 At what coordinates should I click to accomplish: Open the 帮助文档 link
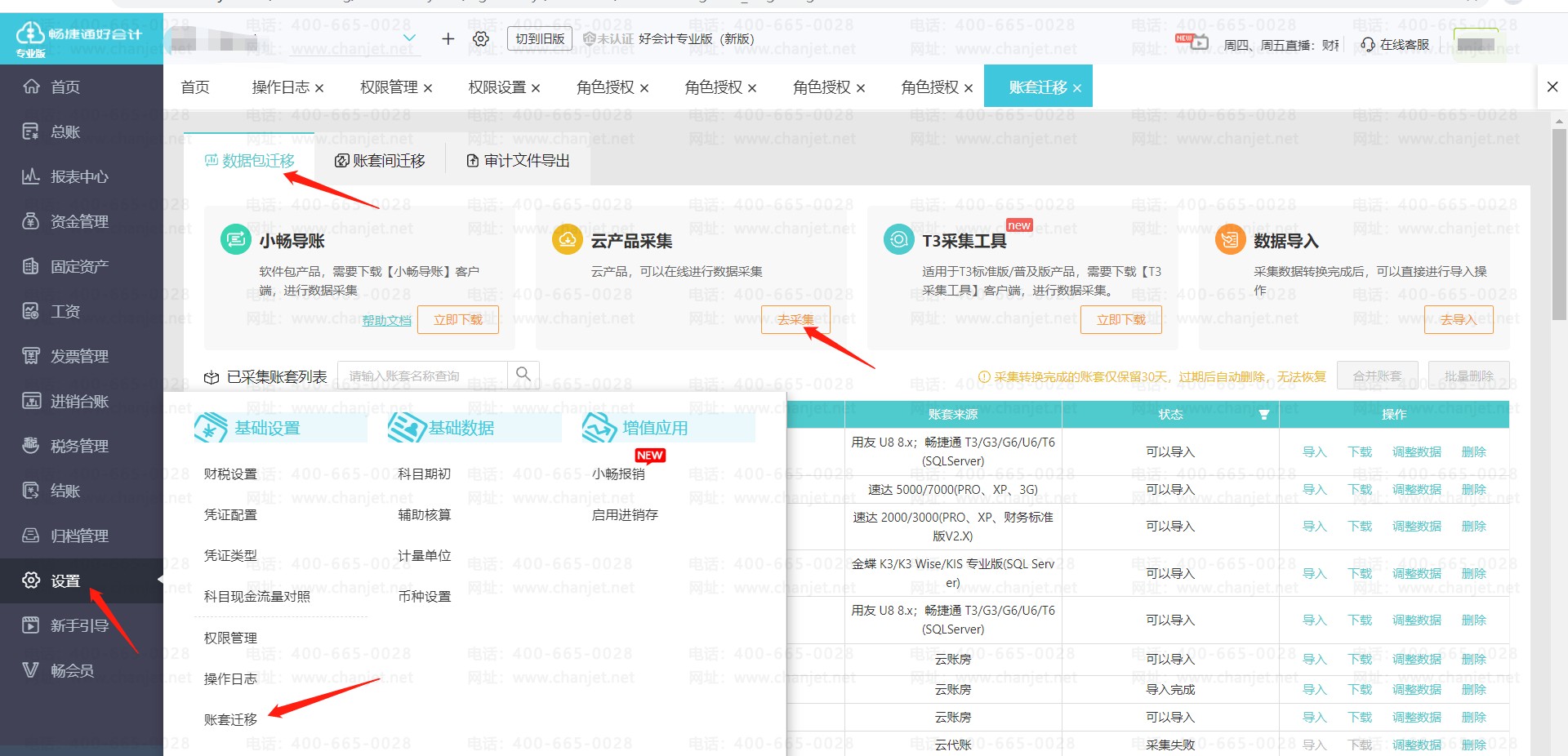386,321
